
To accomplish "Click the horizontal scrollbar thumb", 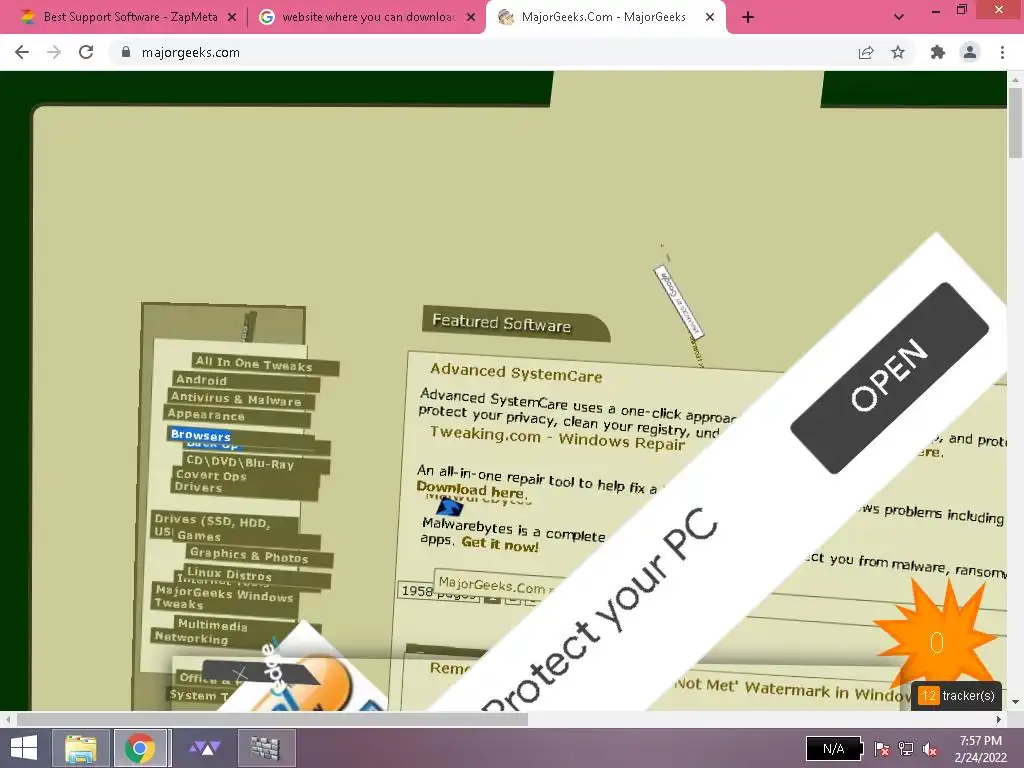I will click(272, 720).
